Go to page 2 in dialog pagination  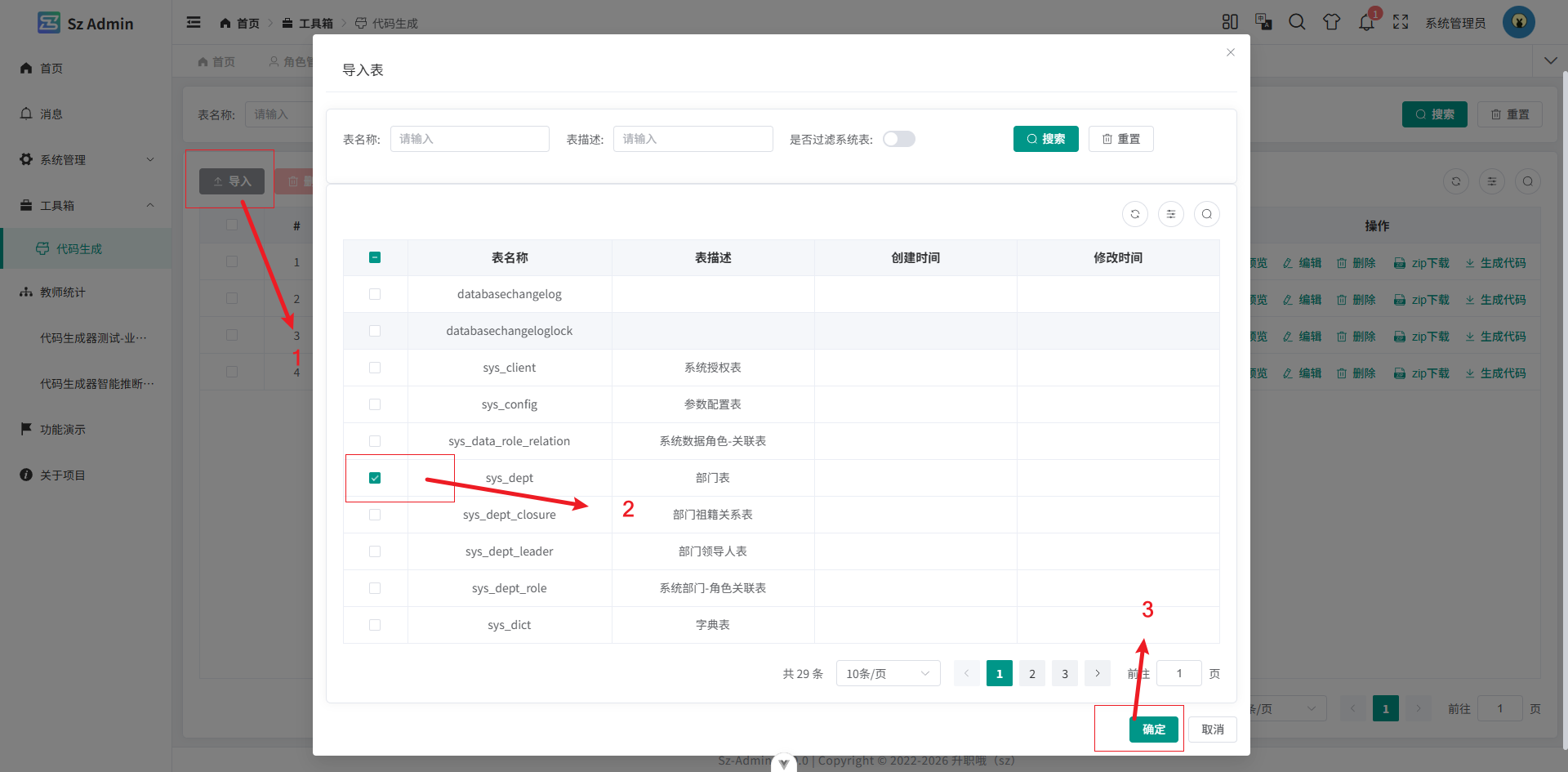tap(1032, 673)
